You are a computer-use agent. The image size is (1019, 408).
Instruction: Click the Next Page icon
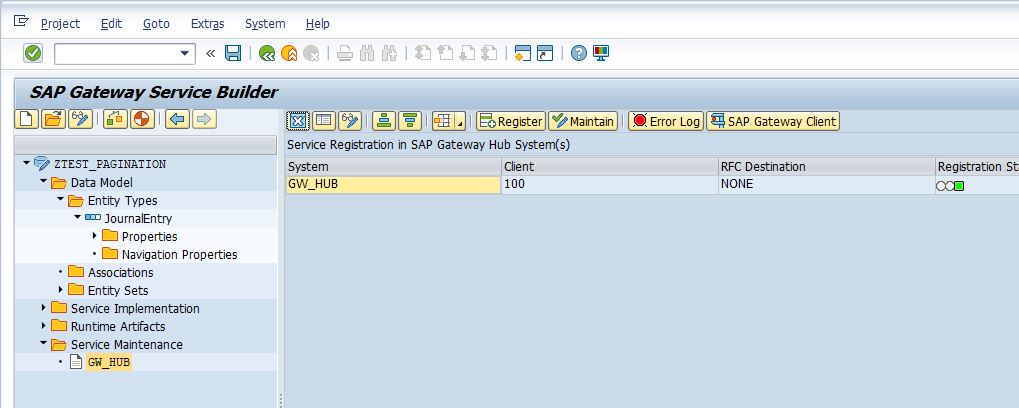pyautogui.click(x=467, y=53)
